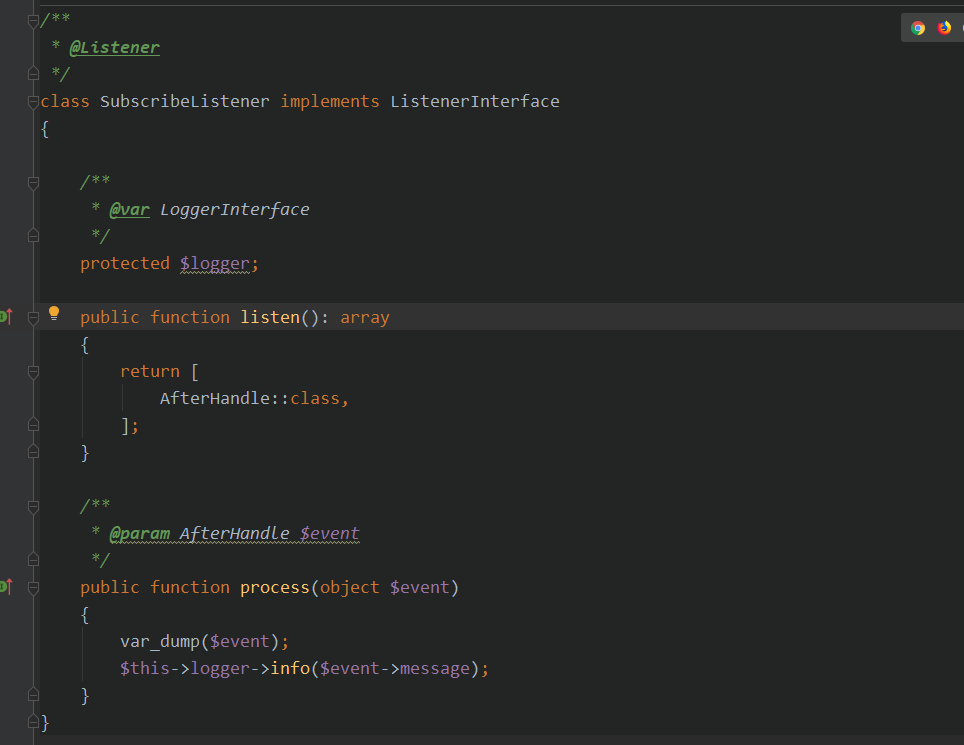Click the 'return' keyword

pyautogui.click(x=150, y=371)
